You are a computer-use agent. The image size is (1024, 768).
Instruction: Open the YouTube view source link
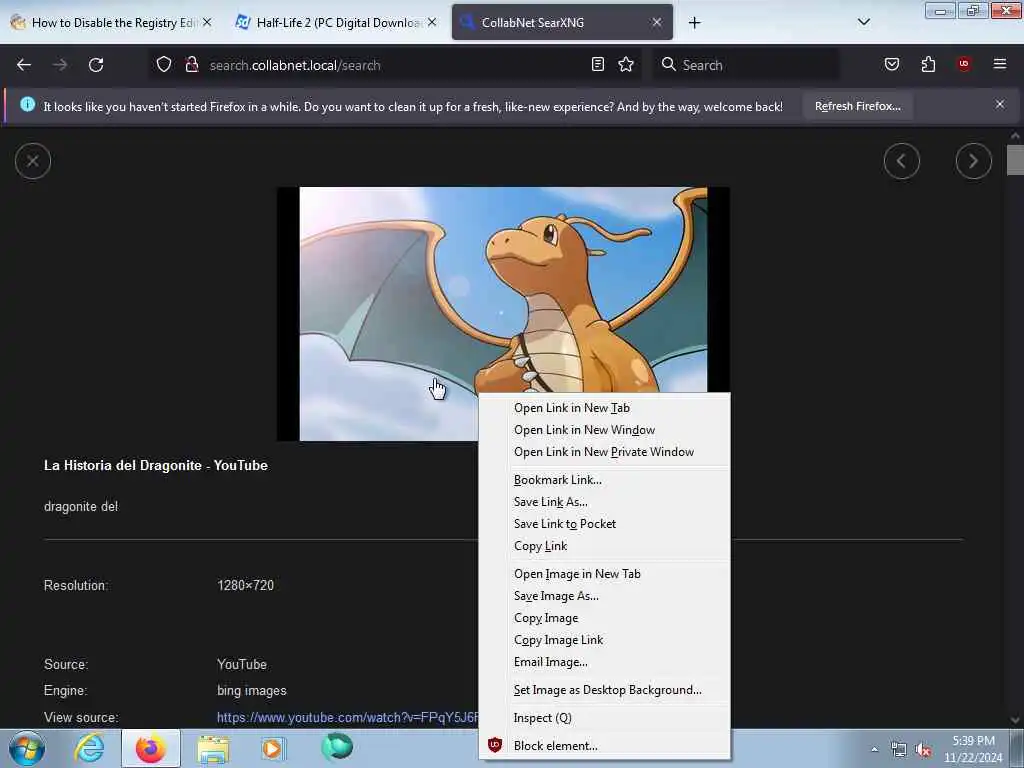pos(347,718)
